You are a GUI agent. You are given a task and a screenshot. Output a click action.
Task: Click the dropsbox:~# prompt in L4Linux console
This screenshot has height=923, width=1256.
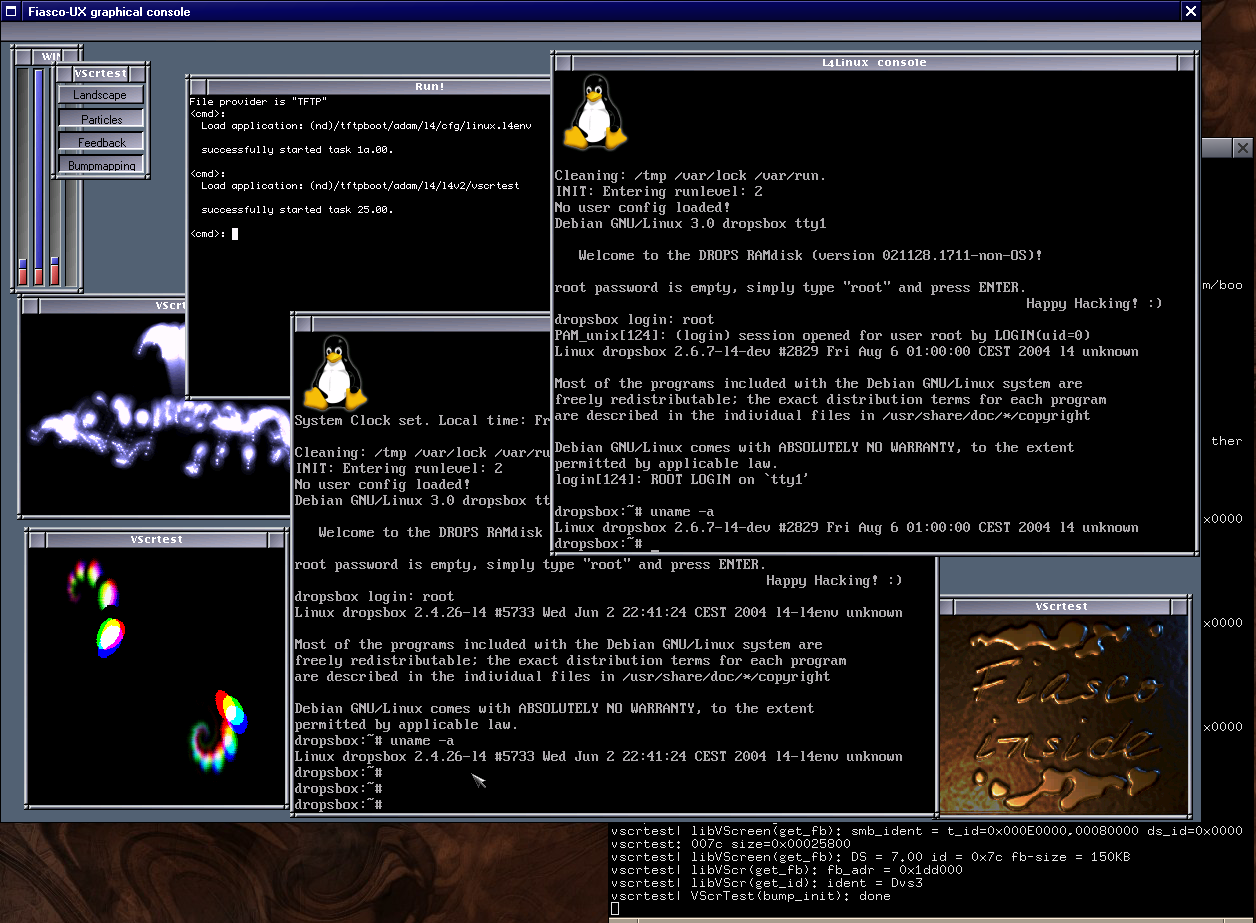[598, 543]
